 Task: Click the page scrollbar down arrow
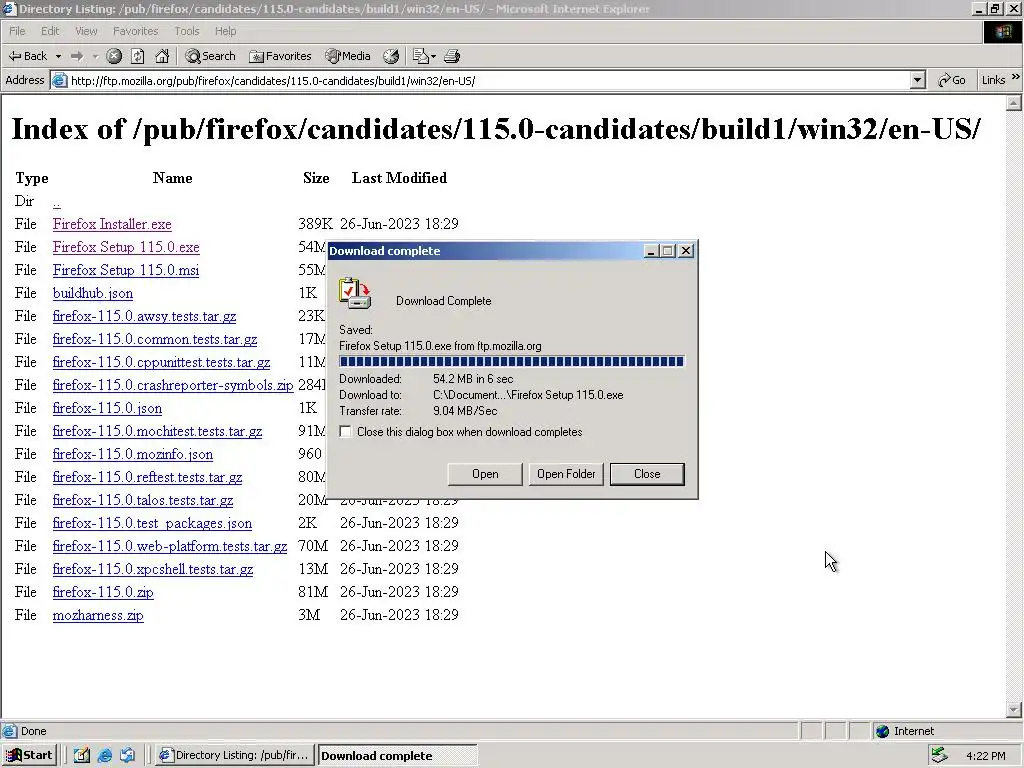pyautogui.click(x=1014, y=709)
